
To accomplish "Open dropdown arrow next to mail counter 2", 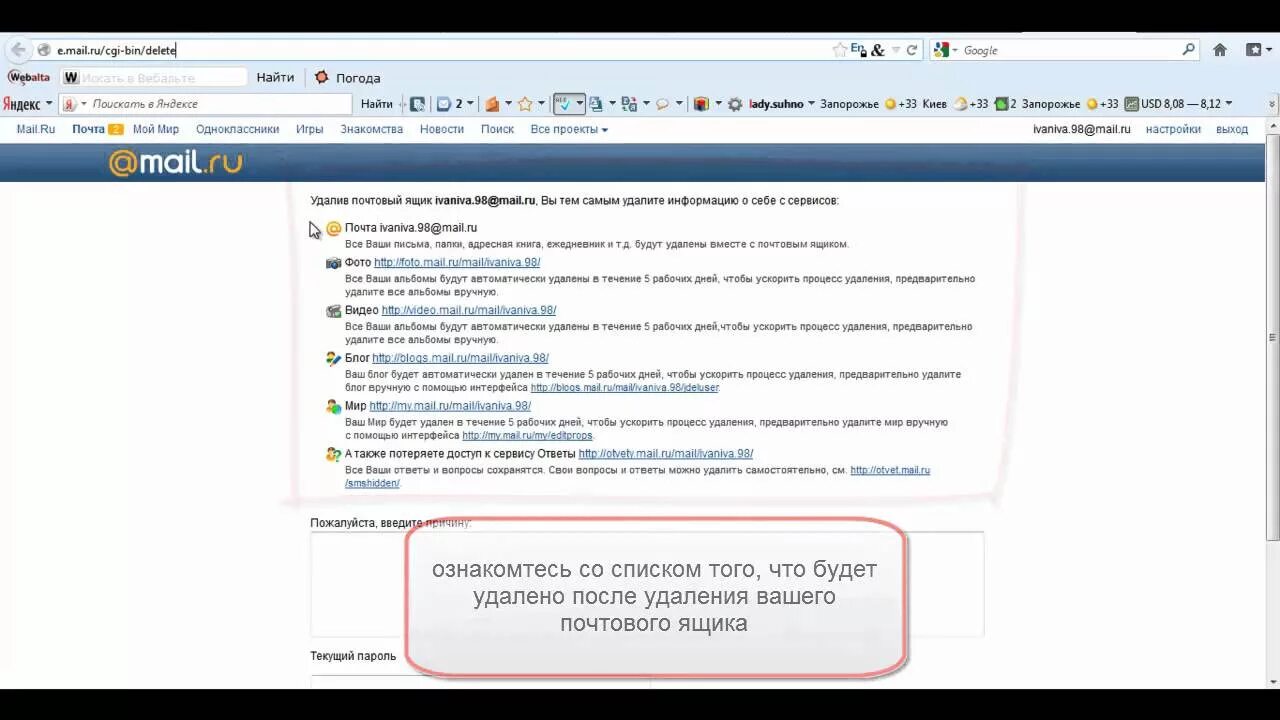I will coord(470,103).
